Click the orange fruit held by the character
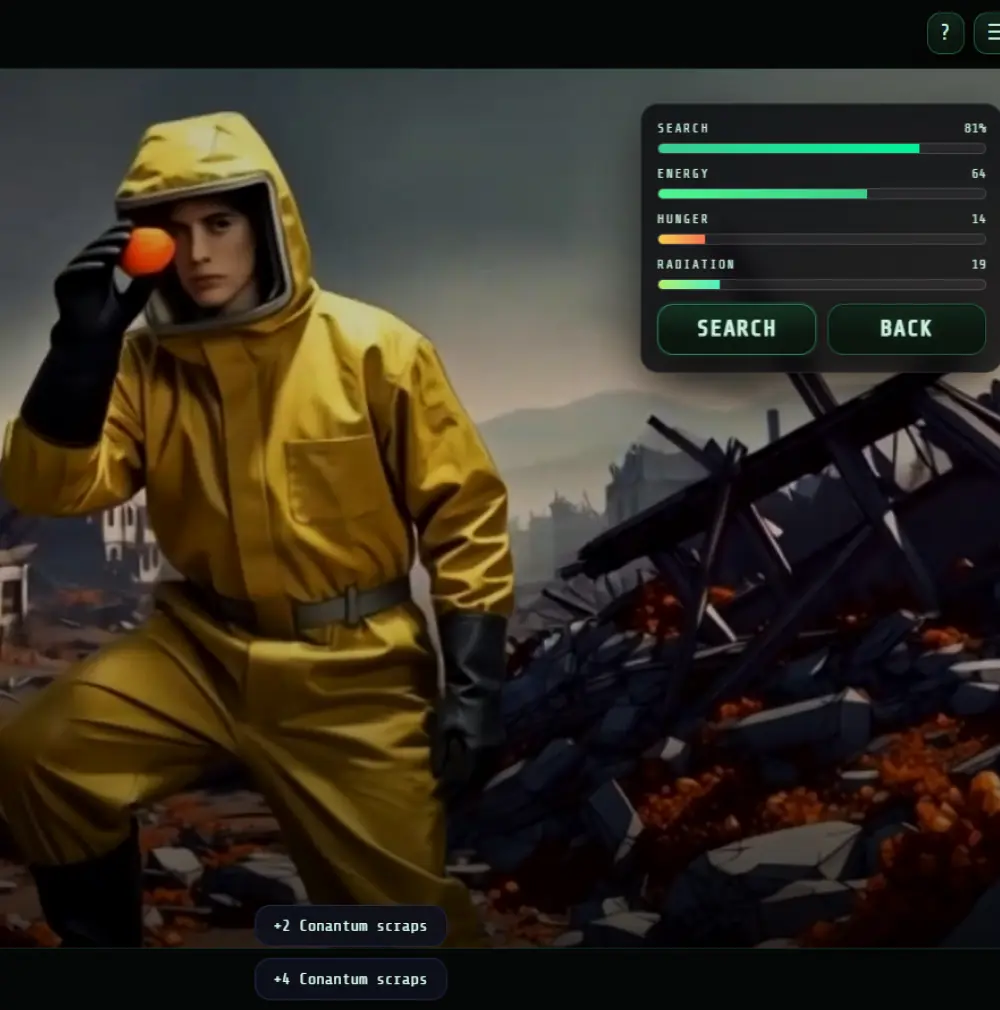The height and width of the screenshot is (1010, 1000). pos(148,251)
